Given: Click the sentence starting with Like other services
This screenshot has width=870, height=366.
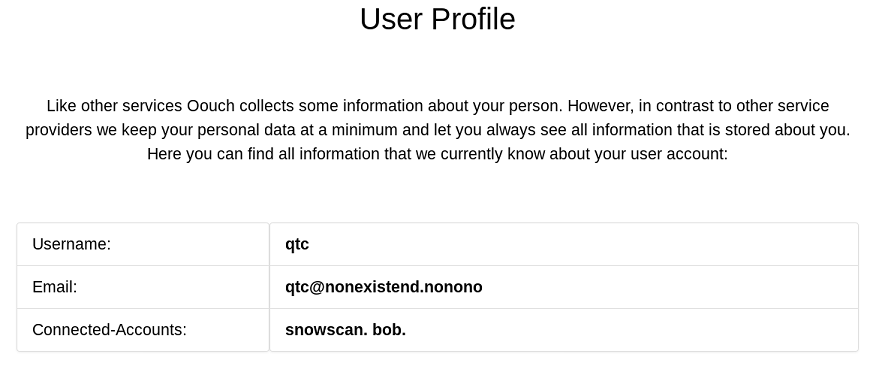Looking at the screenshot, I should (304, 106).
